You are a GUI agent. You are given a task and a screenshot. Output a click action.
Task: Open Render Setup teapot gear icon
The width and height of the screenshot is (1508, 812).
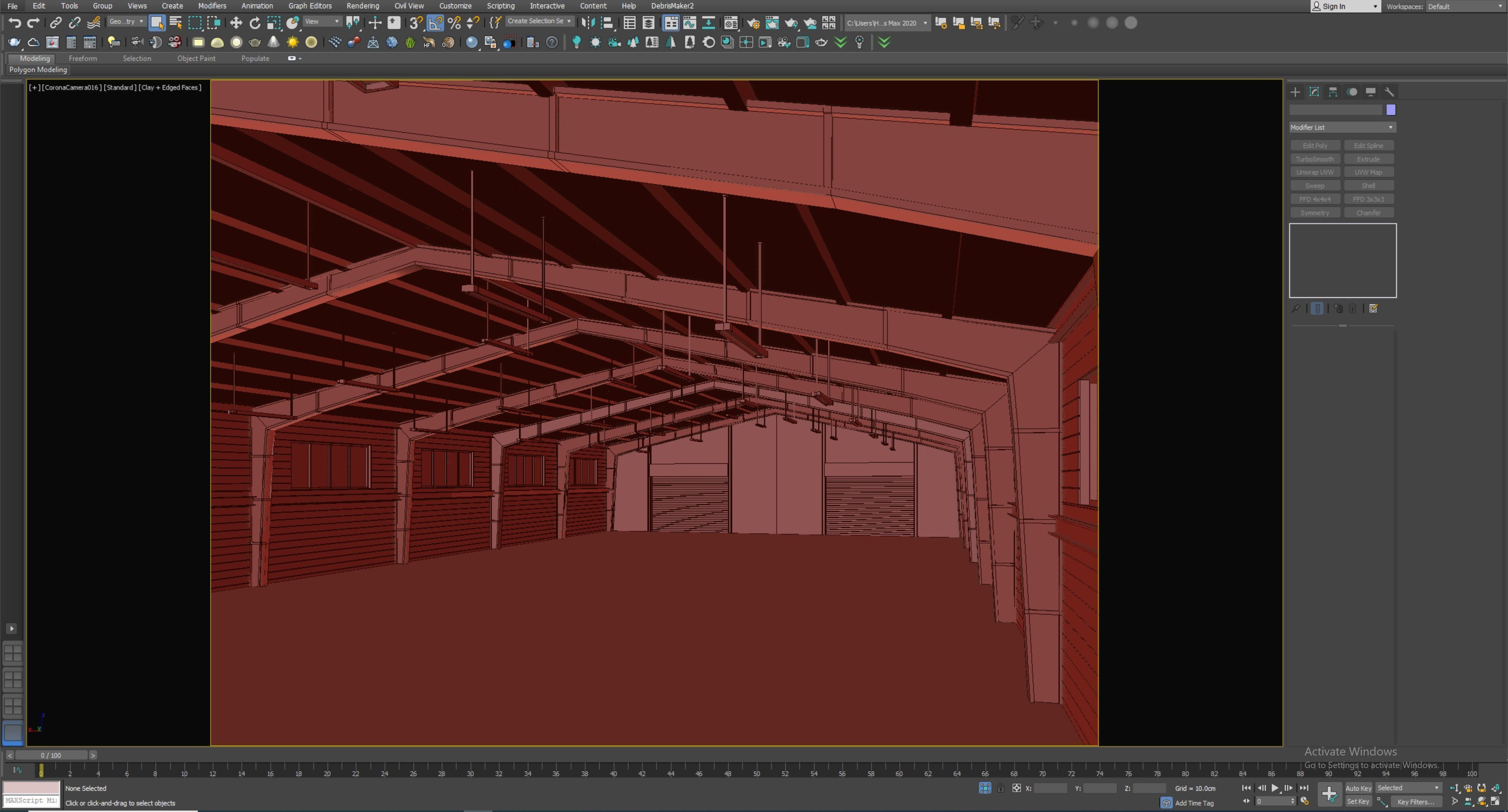[754, 23]
